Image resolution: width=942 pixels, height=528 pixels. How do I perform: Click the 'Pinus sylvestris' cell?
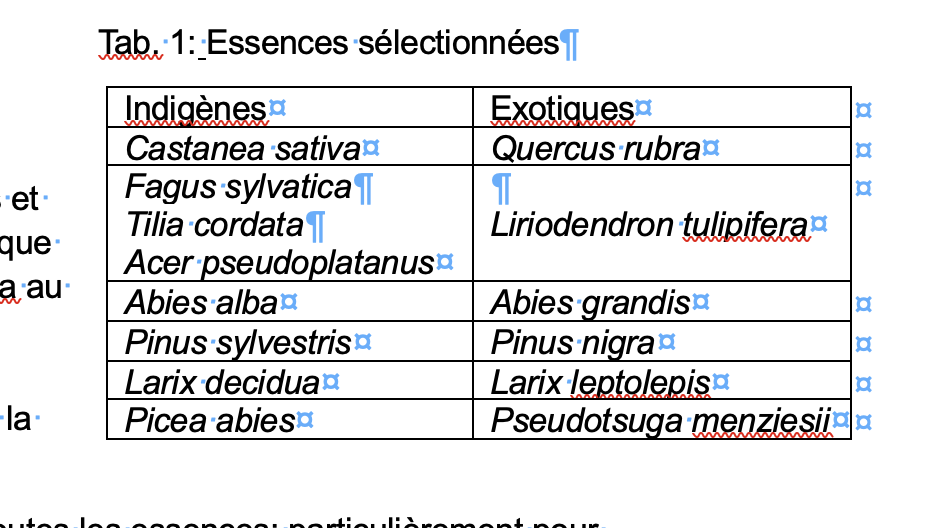coord(238,343)
